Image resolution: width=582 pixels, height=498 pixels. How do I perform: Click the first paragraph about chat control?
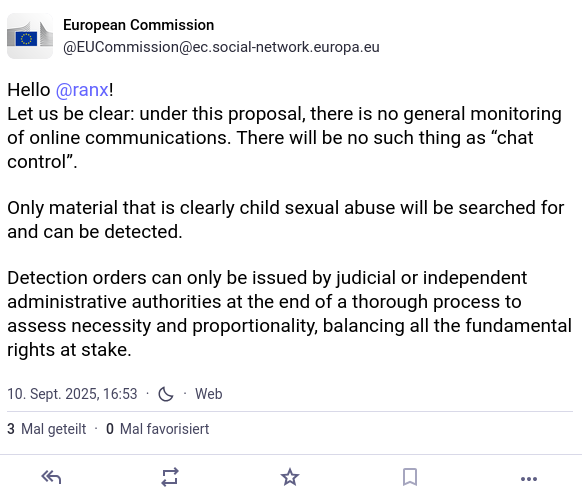pyautogui.click(x=284, y=138)
